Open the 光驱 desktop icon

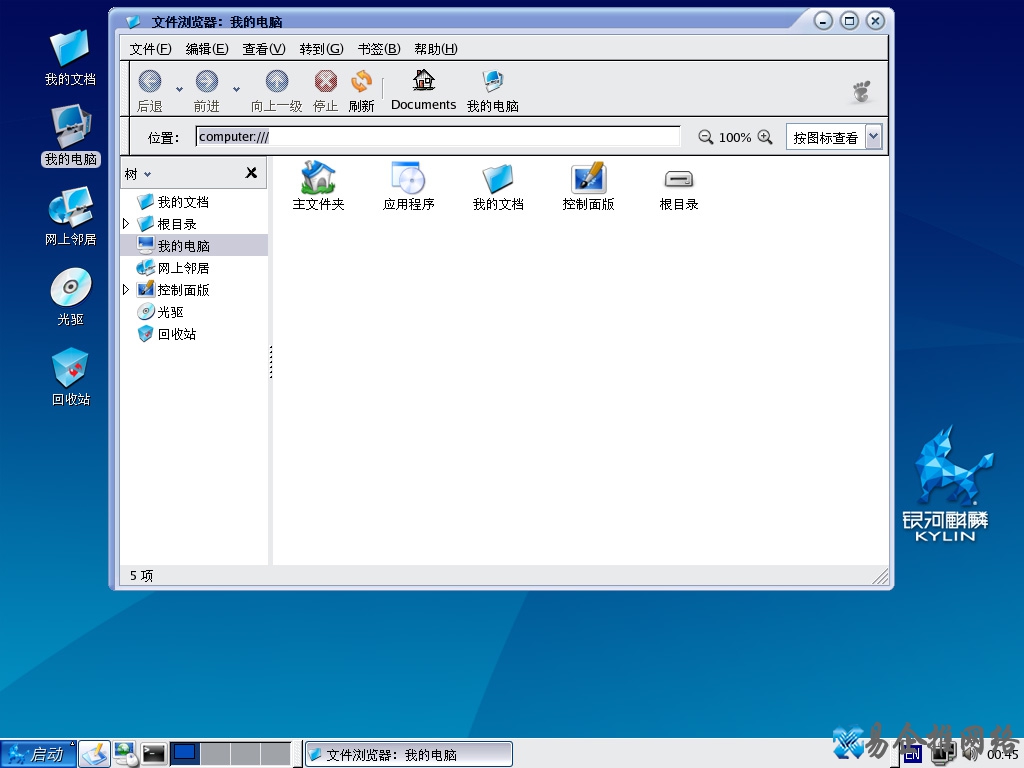(x=70, y=290)
